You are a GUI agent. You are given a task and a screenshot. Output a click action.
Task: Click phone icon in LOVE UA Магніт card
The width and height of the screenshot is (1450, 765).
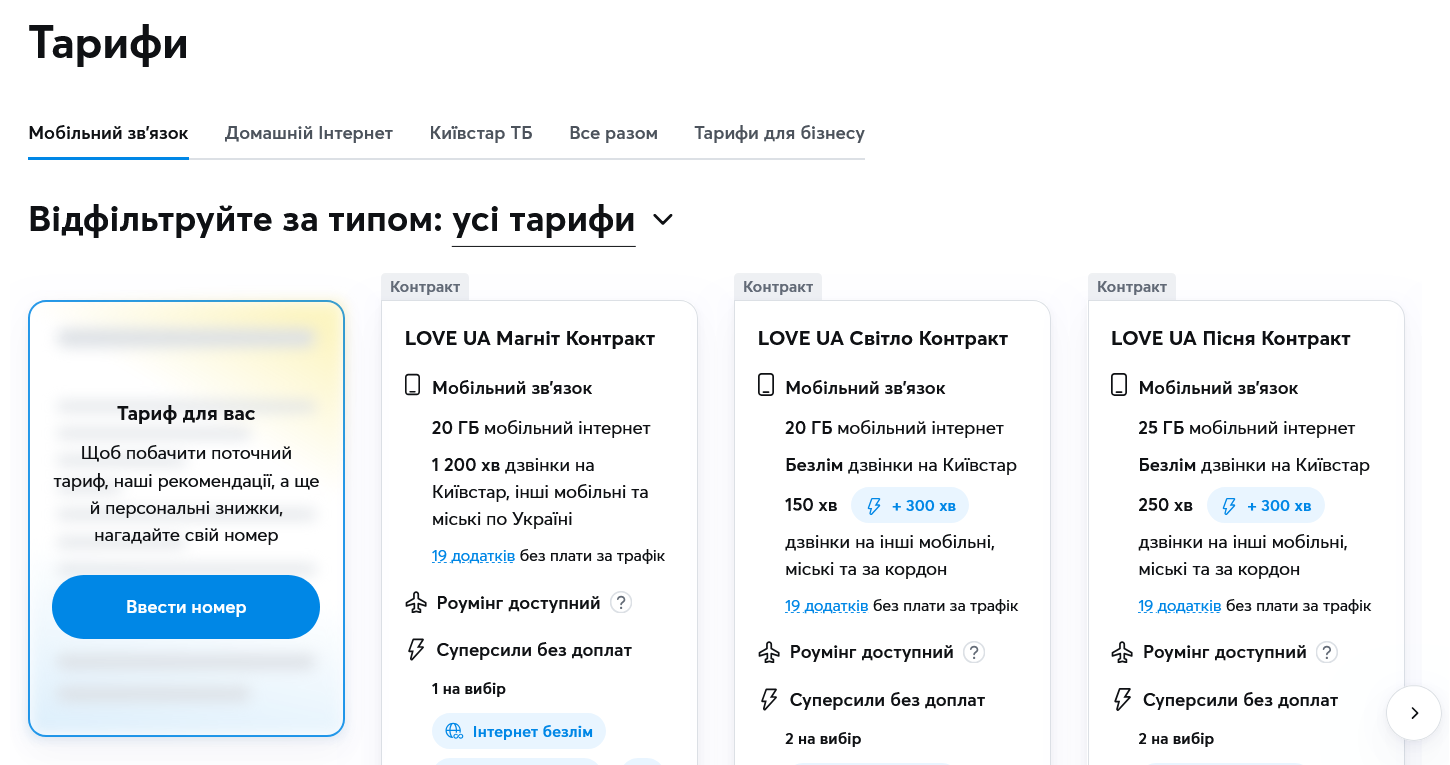click(413, 386)
